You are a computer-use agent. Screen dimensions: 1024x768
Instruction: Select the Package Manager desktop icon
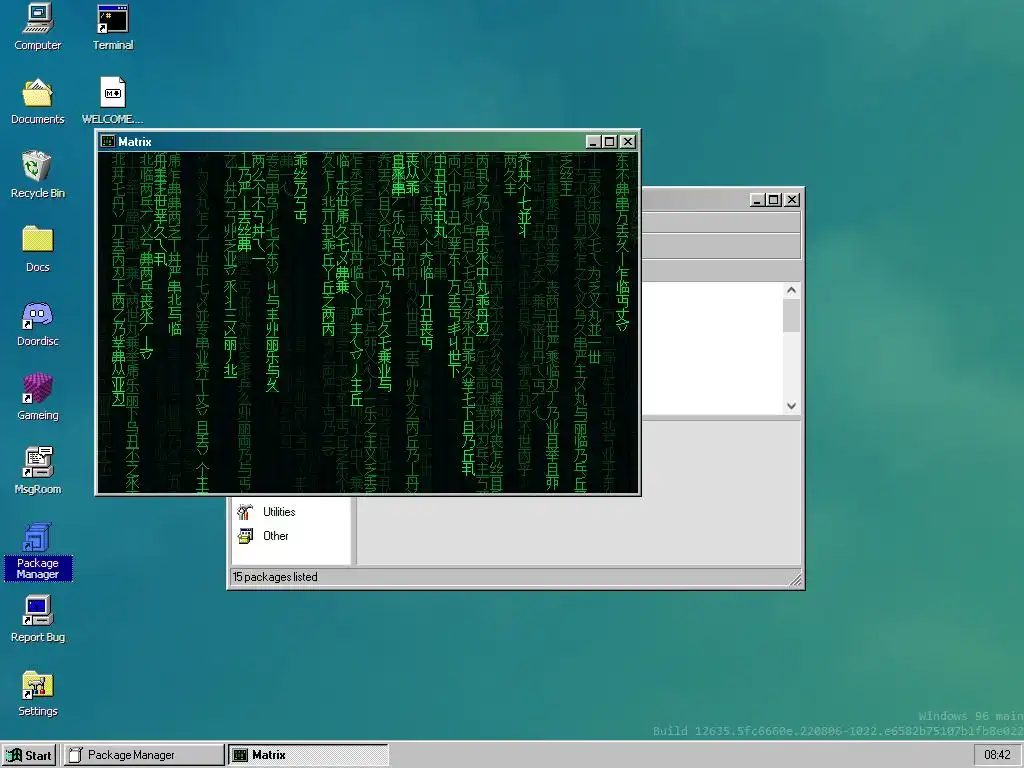(x=37, y=551)
